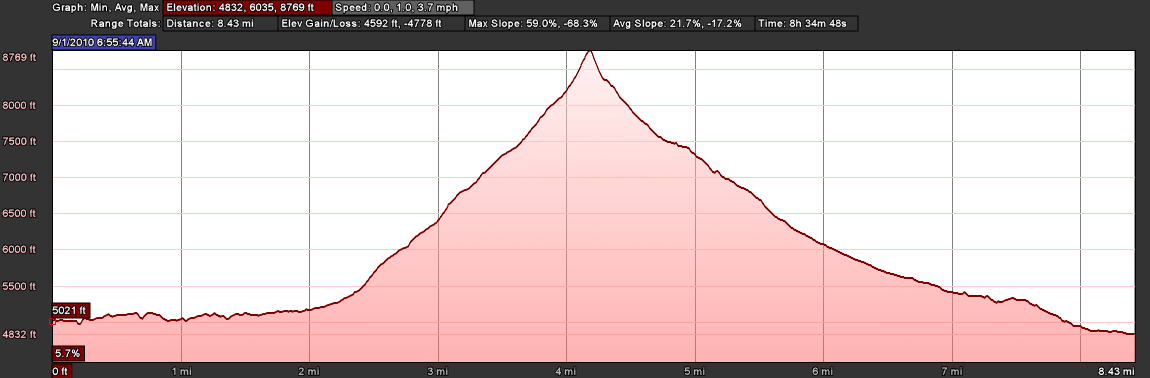Toggle the Speed graph readout box

pos(403,8)
